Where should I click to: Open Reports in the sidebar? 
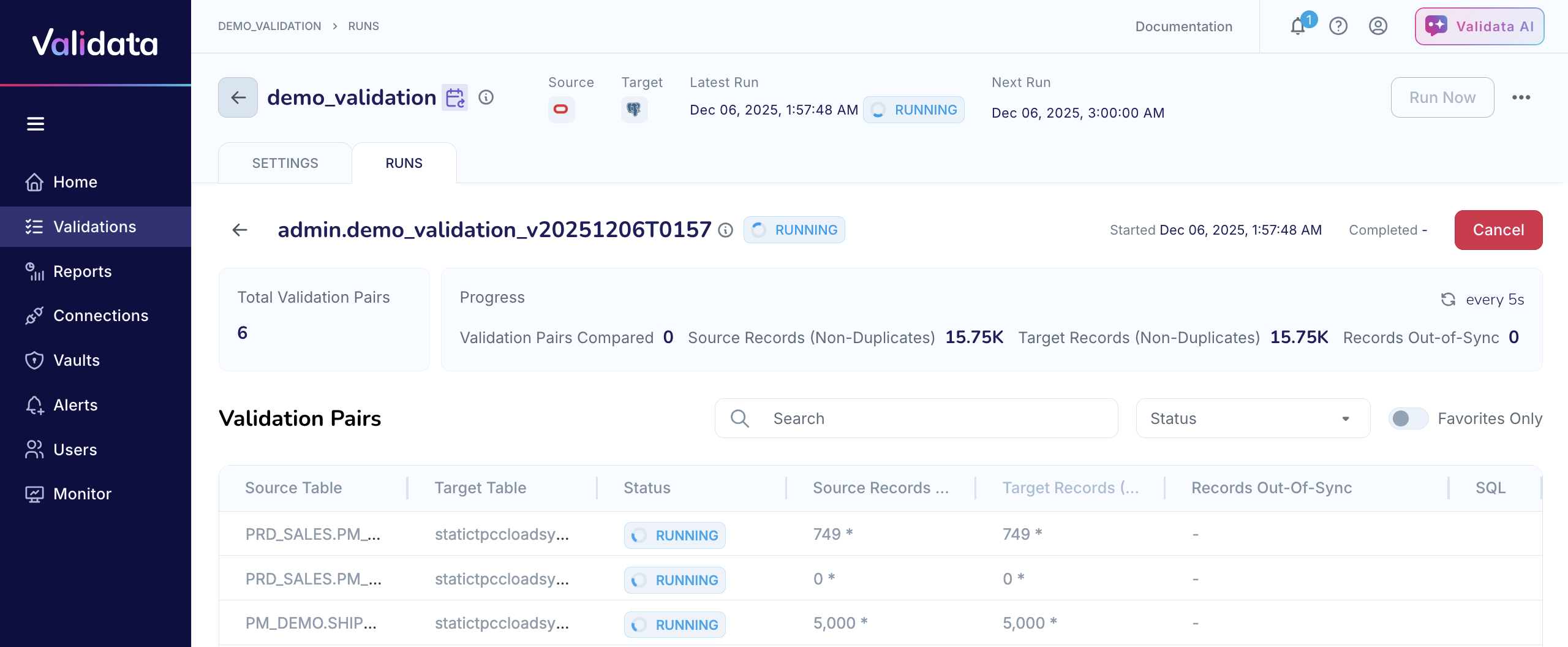82,271
